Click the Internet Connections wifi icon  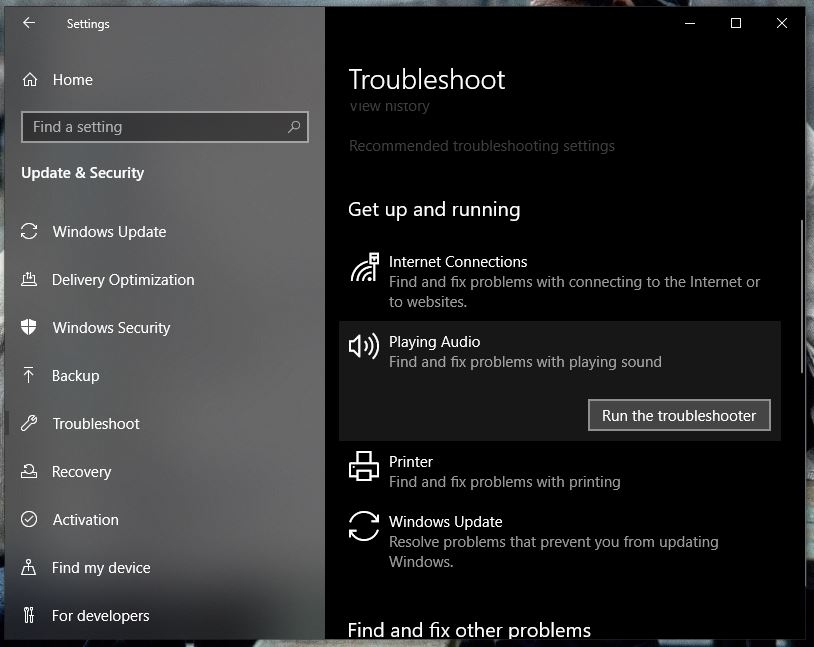click(x=364, y=267)
